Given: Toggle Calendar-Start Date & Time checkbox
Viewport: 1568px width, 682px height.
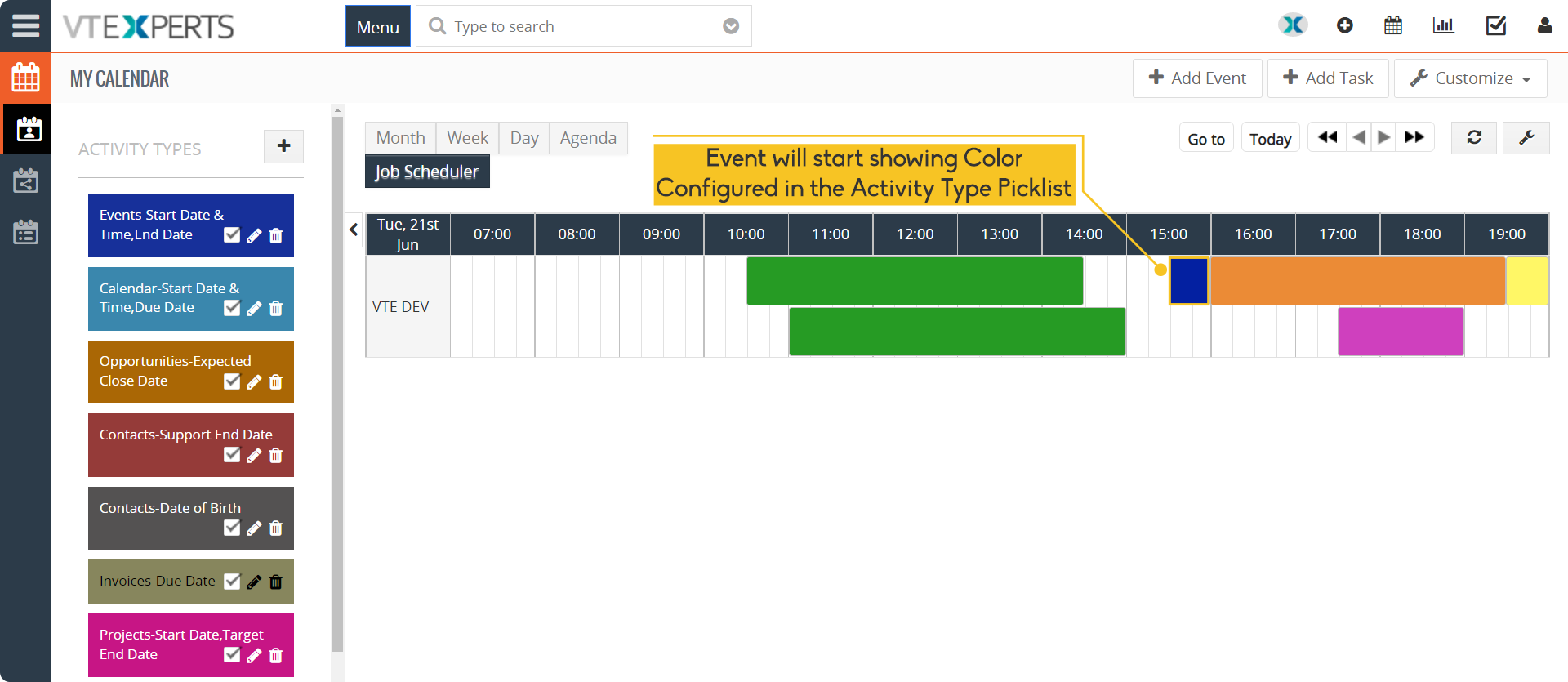Looking at the screenshot, I should click(232, 307).
